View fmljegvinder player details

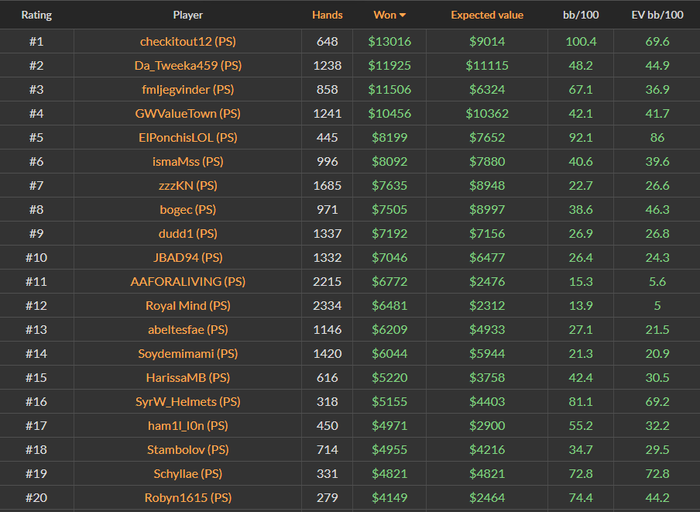tap(188, 89)
